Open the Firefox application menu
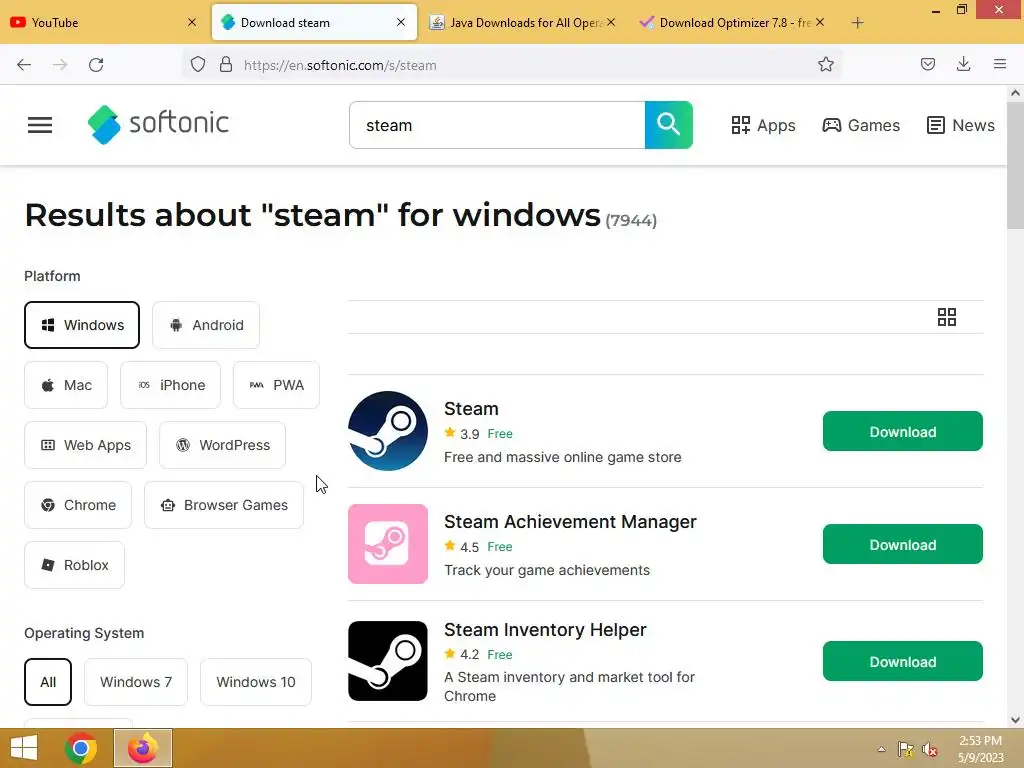Screen dimensions: 1024x768 point(1000,65)
